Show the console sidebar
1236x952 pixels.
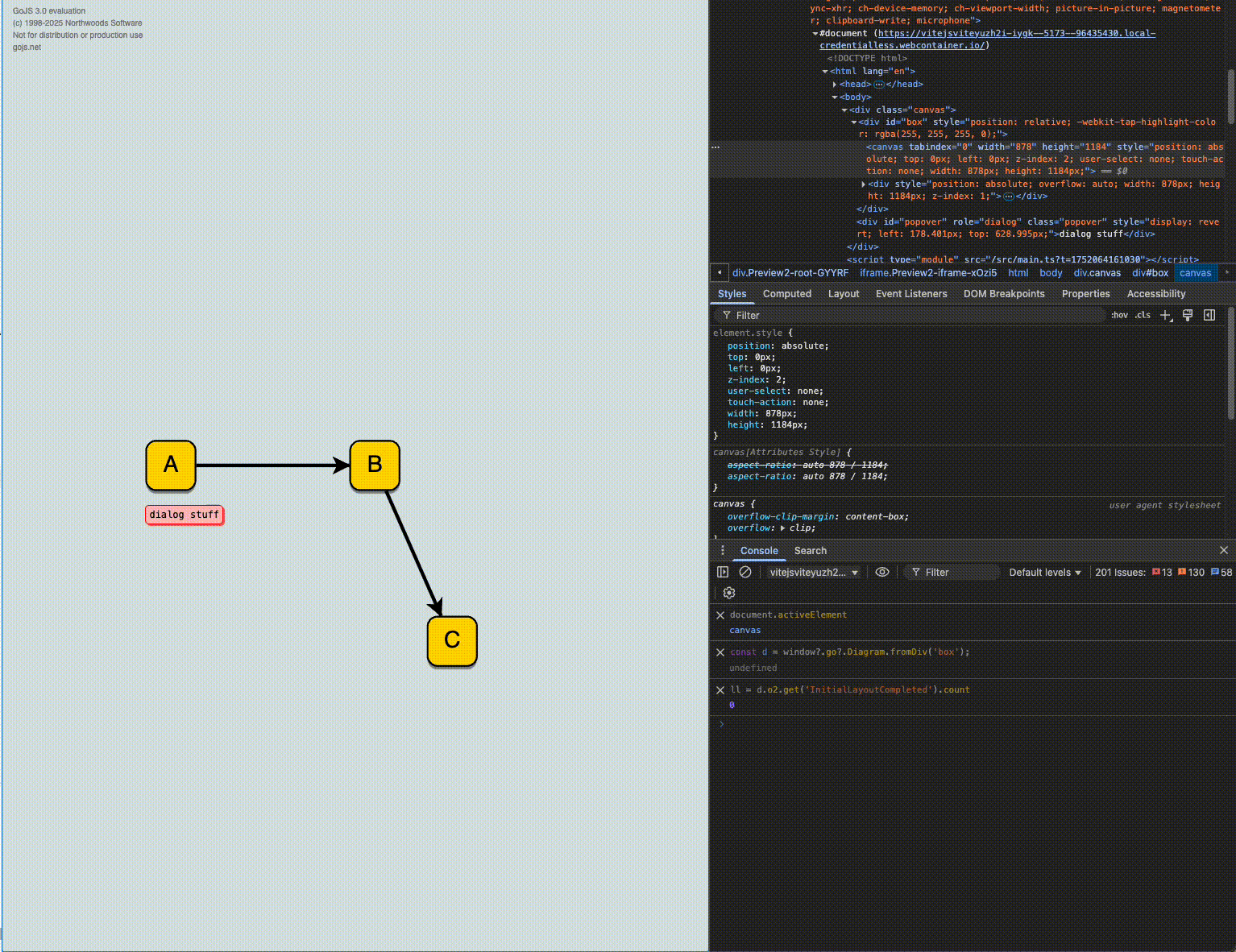pos(723,573)
